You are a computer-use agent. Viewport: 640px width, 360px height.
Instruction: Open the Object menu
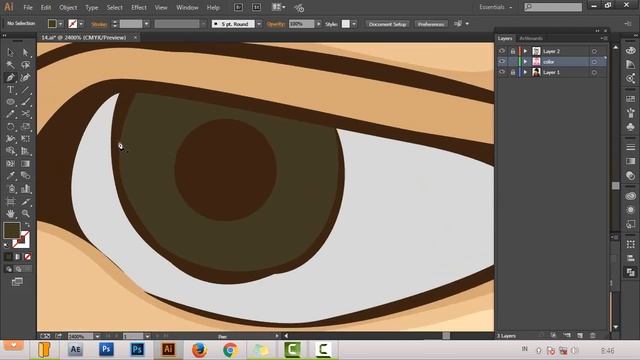click(68, 7)
